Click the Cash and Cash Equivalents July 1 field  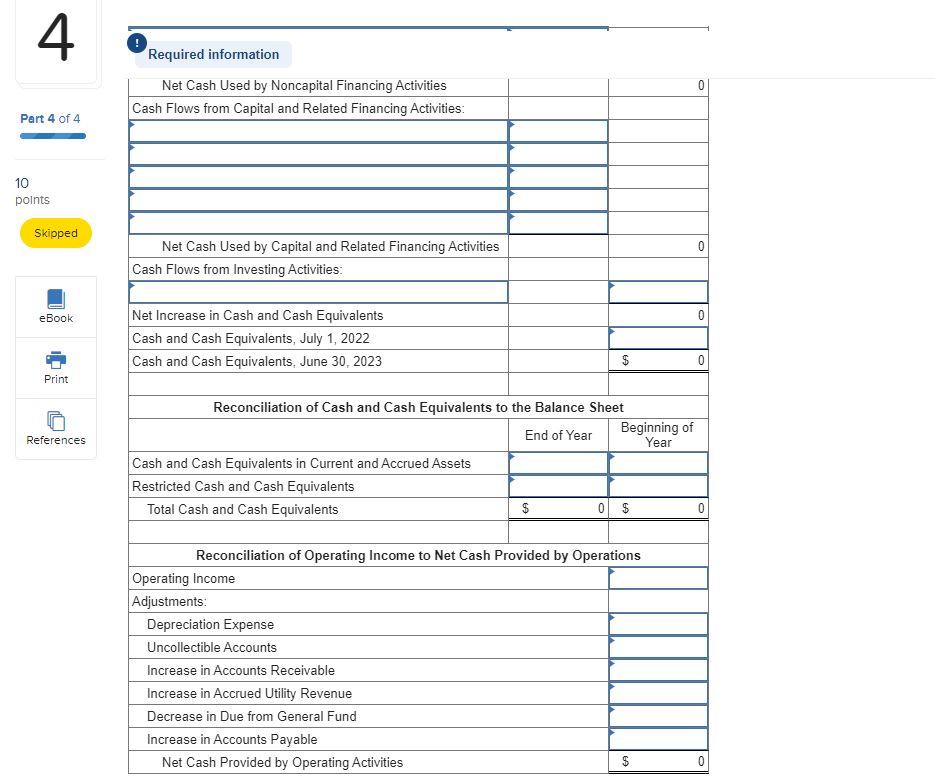point(657,338)
